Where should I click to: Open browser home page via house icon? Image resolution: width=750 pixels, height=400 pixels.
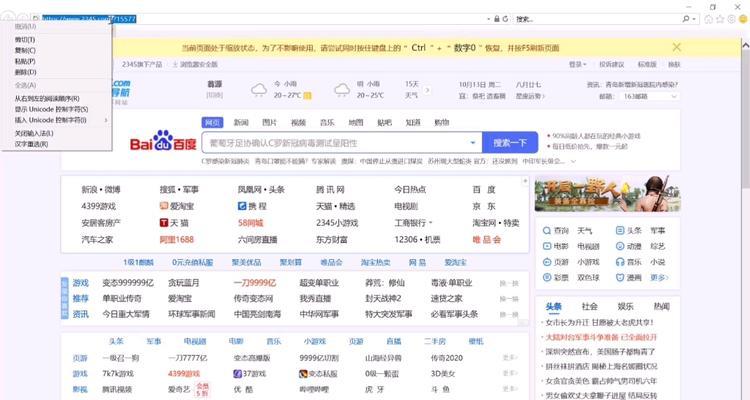click(708, 19)
